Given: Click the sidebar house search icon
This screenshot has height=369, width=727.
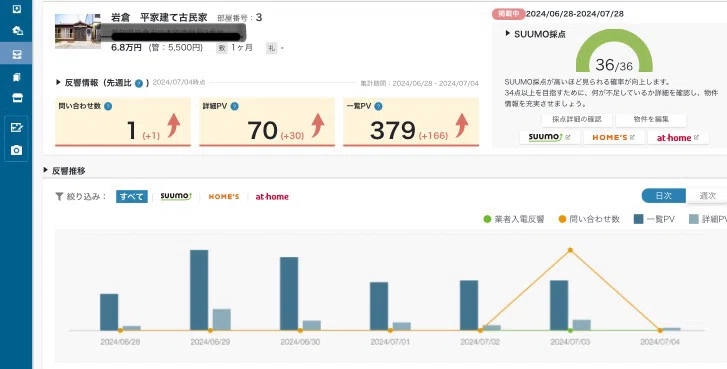Looking at the screenshot, I should 17,31.
